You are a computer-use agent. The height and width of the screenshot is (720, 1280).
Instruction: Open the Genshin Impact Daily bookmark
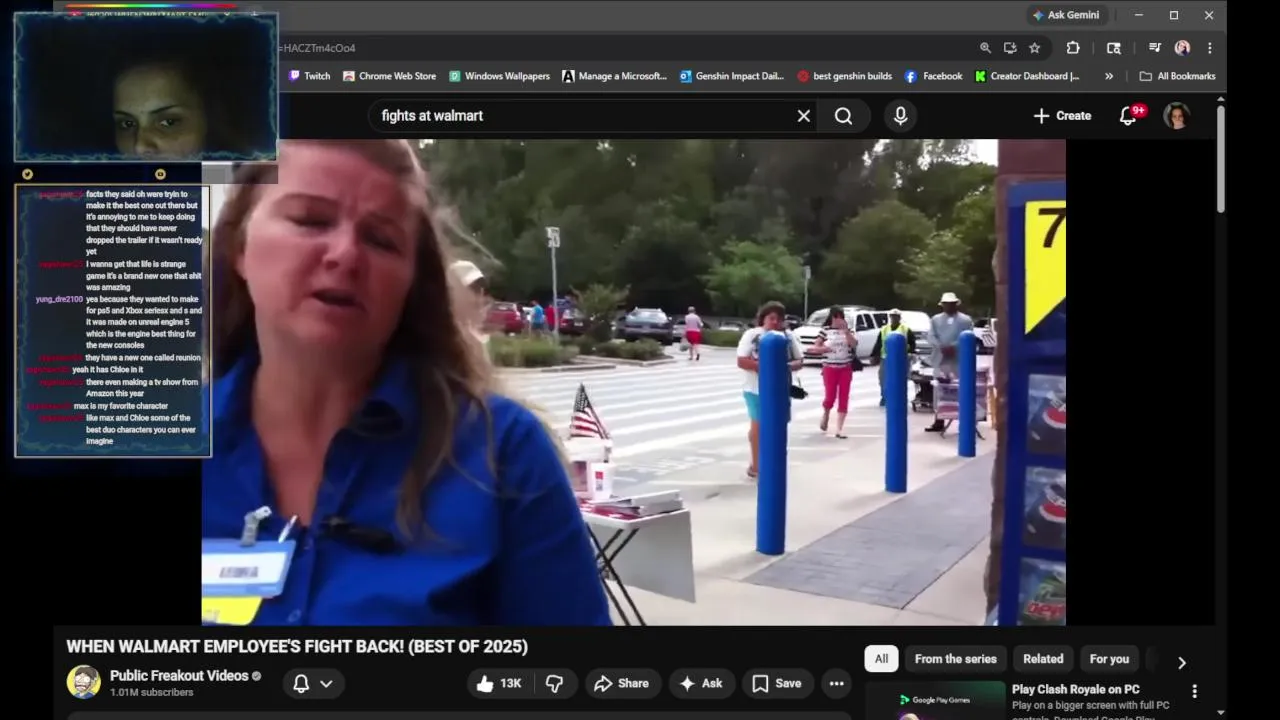click(x=732, y=76)
